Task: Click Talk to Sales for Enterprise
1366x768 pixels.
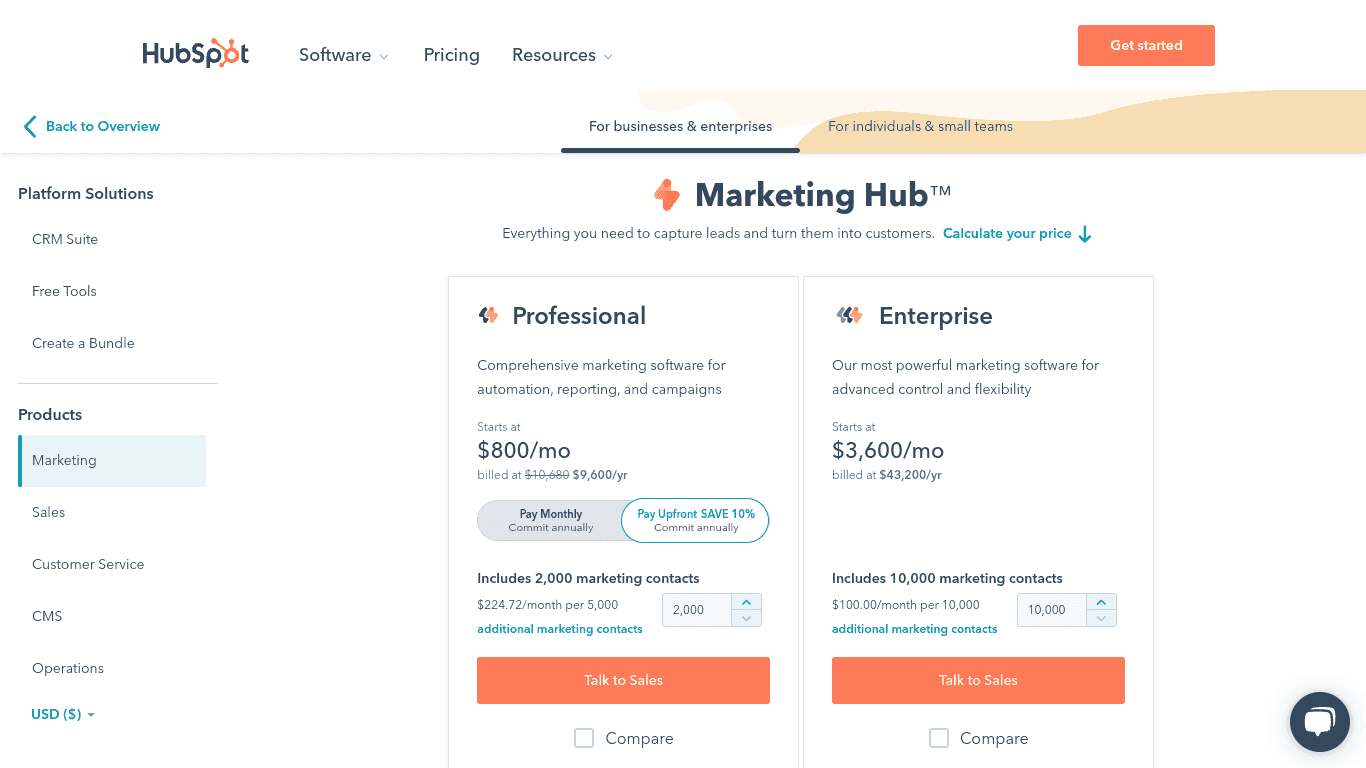Action: [x=978, y=680]
